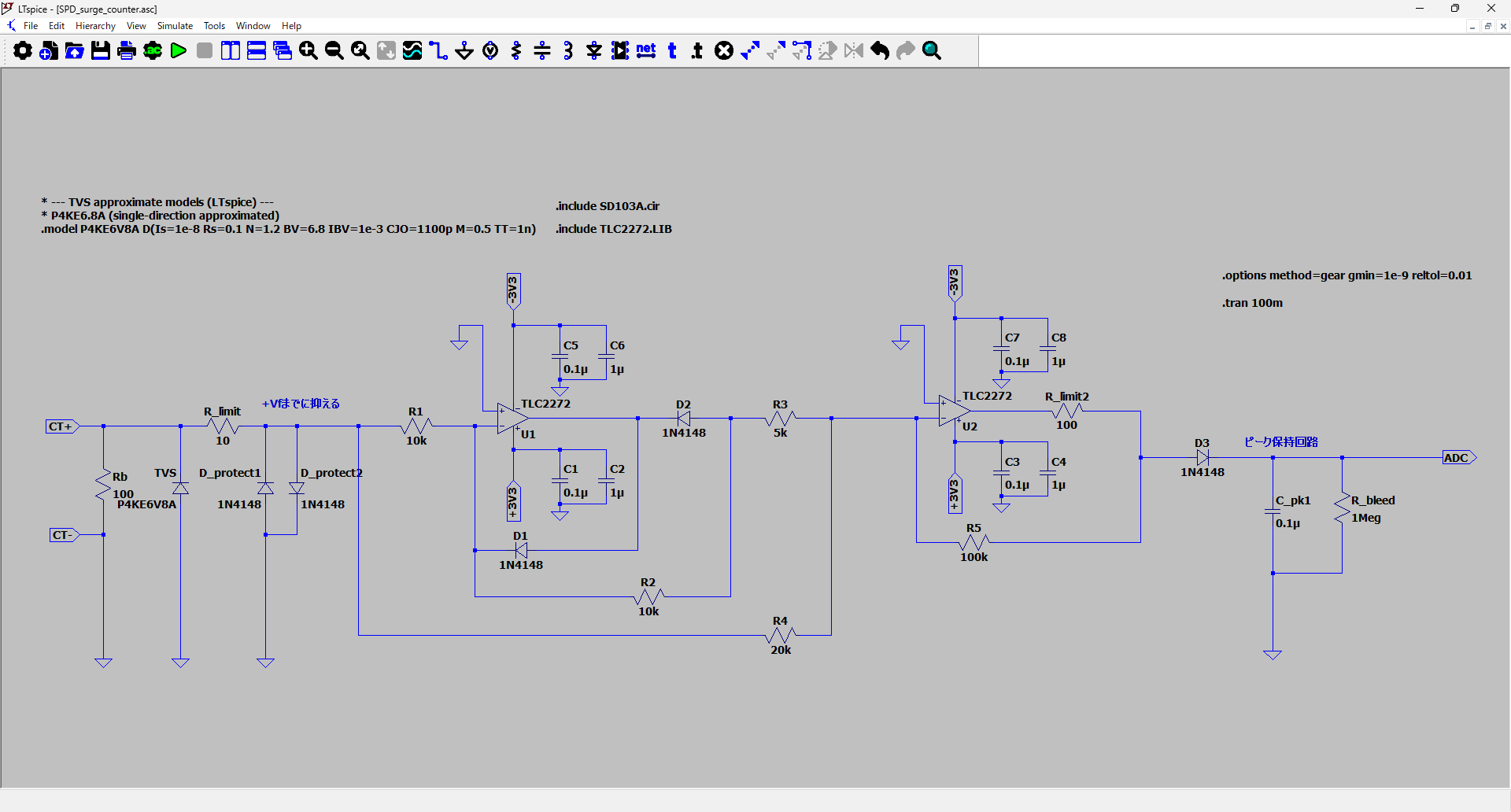Place a Ground symbol from the toolbar
The width and height of the screenshot is (1511, 812).
(x=464, y=51)
